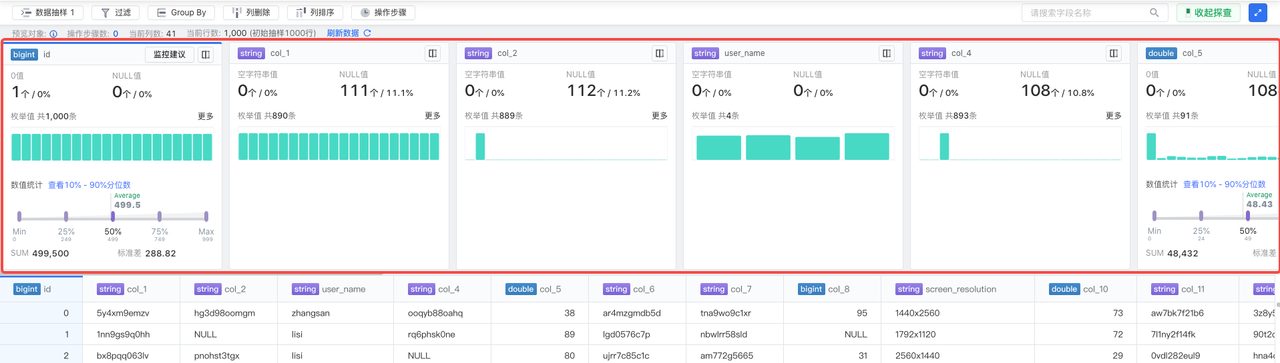Click the column panel icon on col_1 card
The height and width of the screenshot is (363, 1280).
click(433, 53)
